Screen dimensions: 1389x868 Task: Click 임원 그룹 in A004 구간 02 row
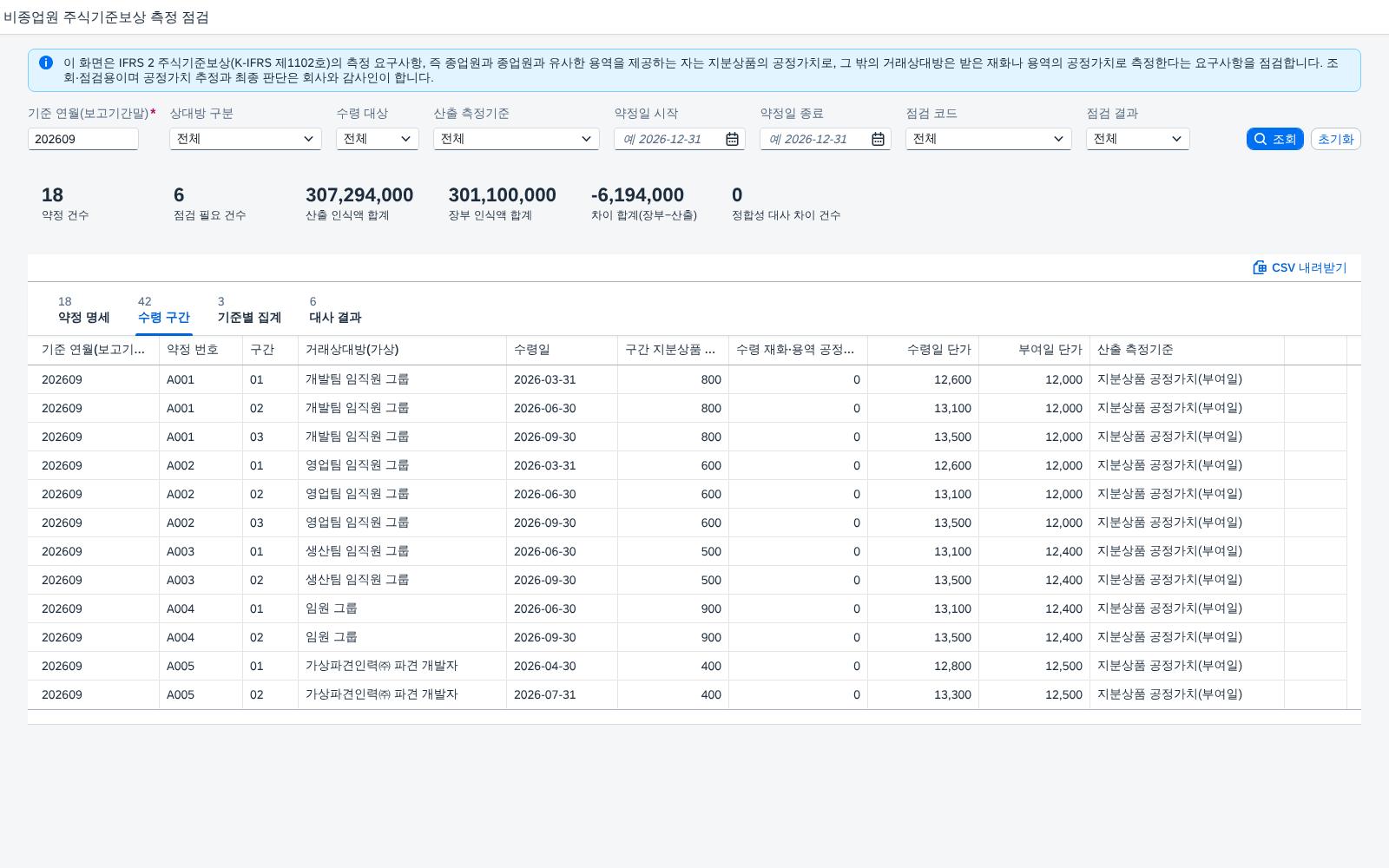331,637
